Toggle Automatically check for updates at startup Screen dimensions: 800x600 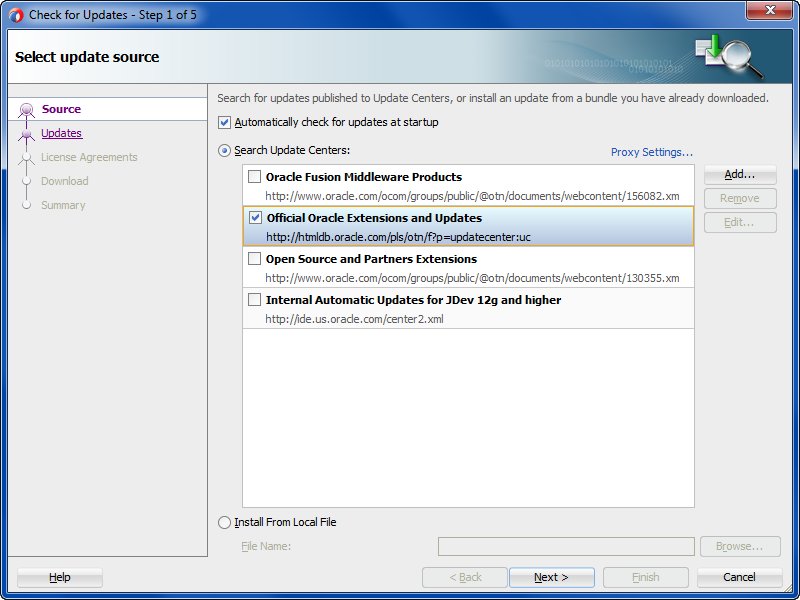(224, 122)
